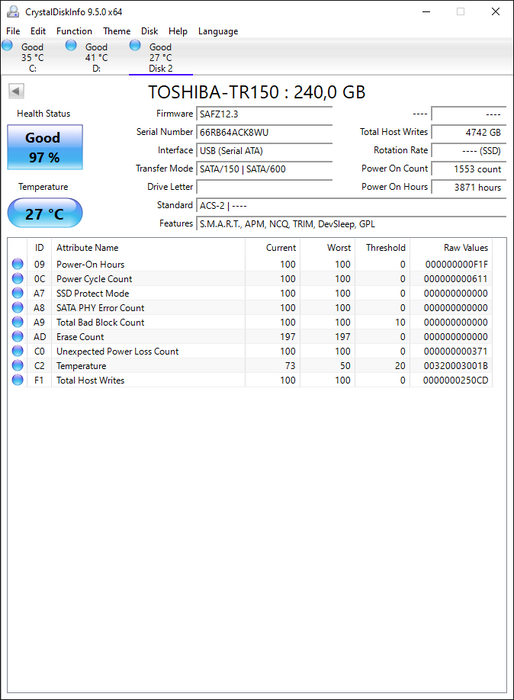Click raw value 000000000F1F

[456, 264]
